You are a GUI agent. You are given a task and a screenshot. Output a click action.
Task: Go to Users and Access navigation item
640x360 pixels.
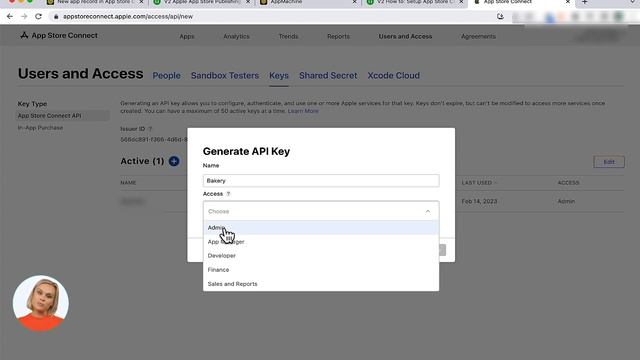(x=405, y=36)
